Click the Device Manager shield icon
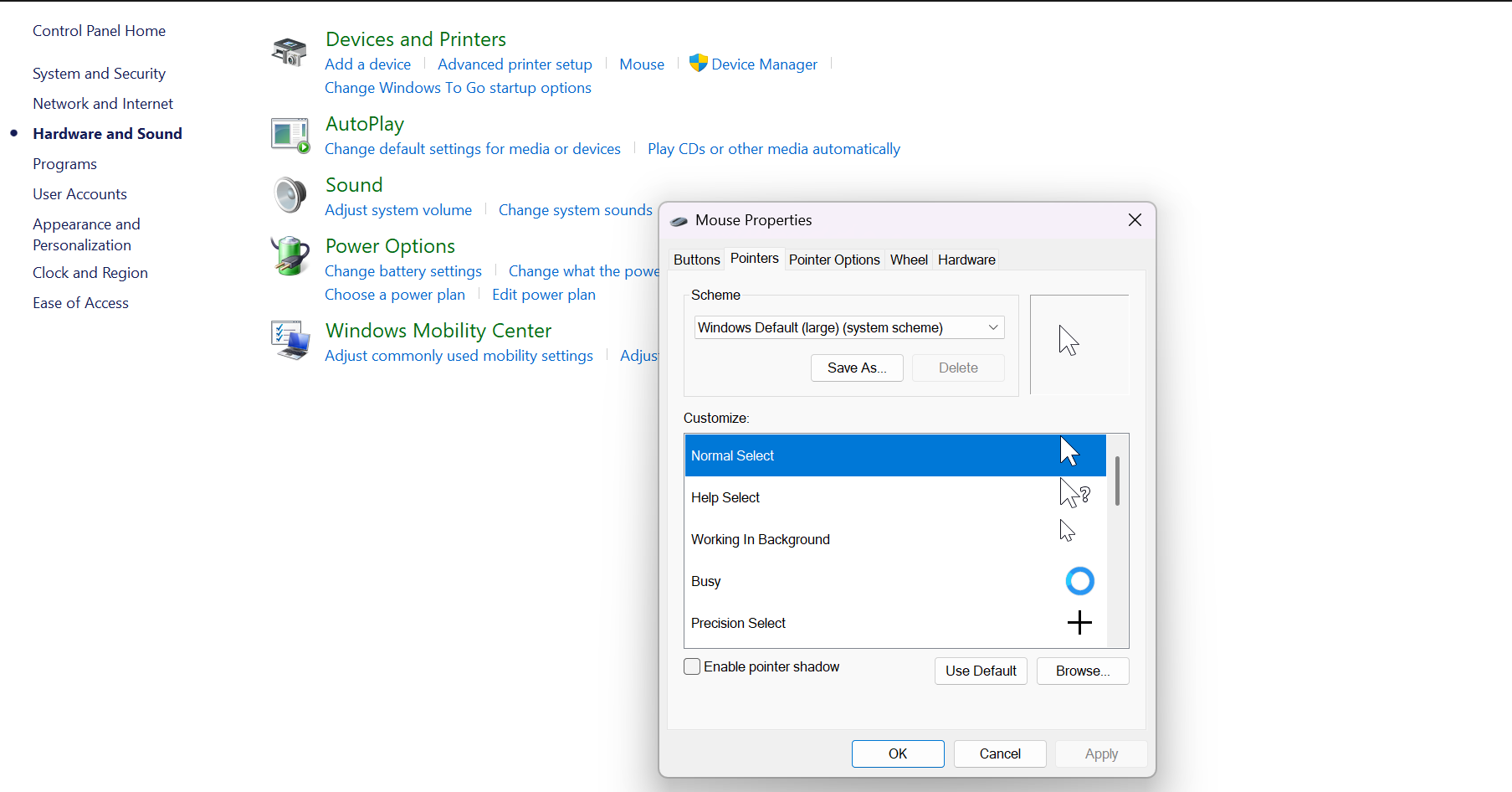The height and width of the screenshot is (792, 1512). pyautogui.click(x=698, y=64)
